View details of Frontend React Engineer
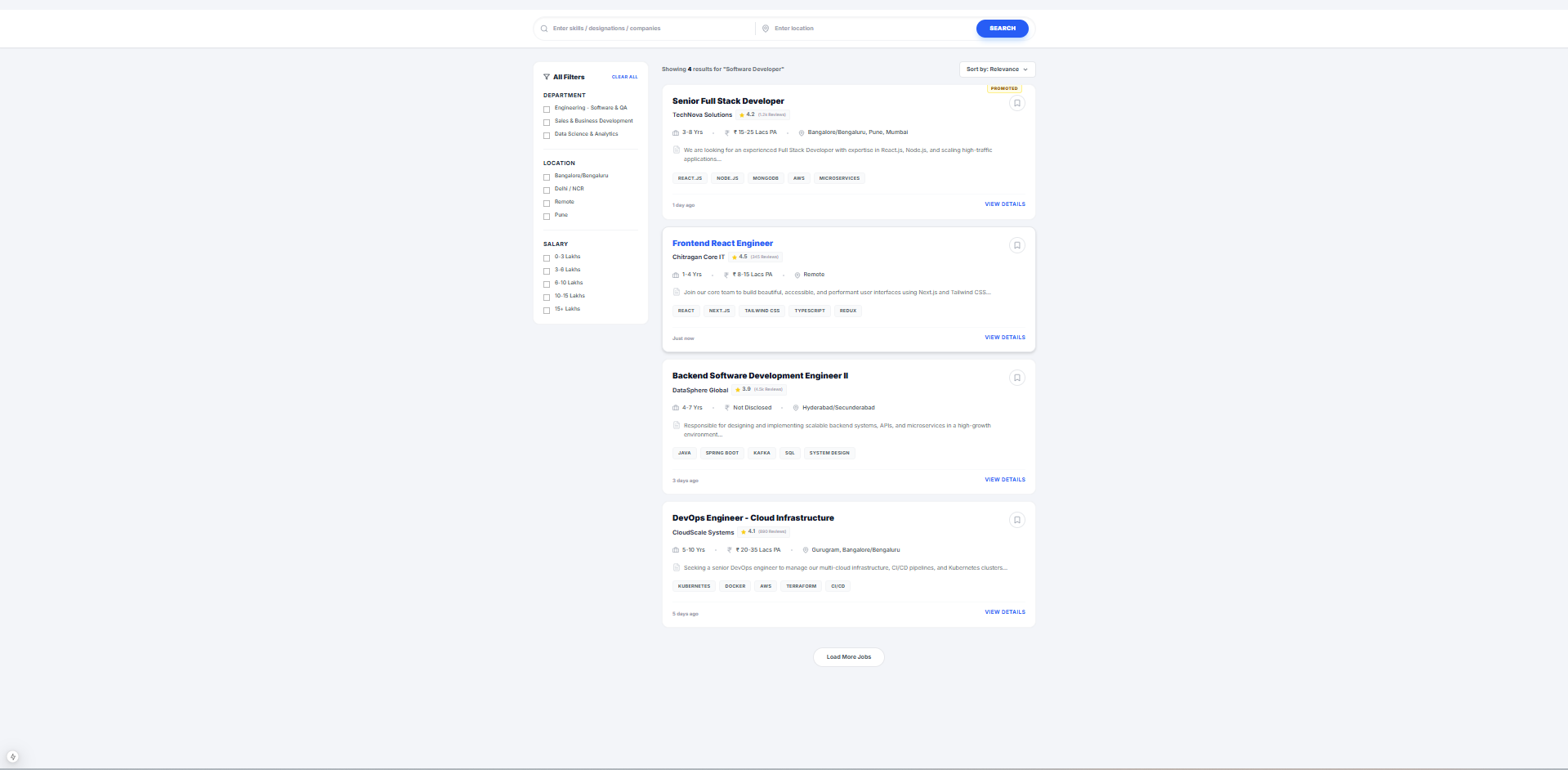The width and height of the screenshot is (1568, 770). (1004, 338)
